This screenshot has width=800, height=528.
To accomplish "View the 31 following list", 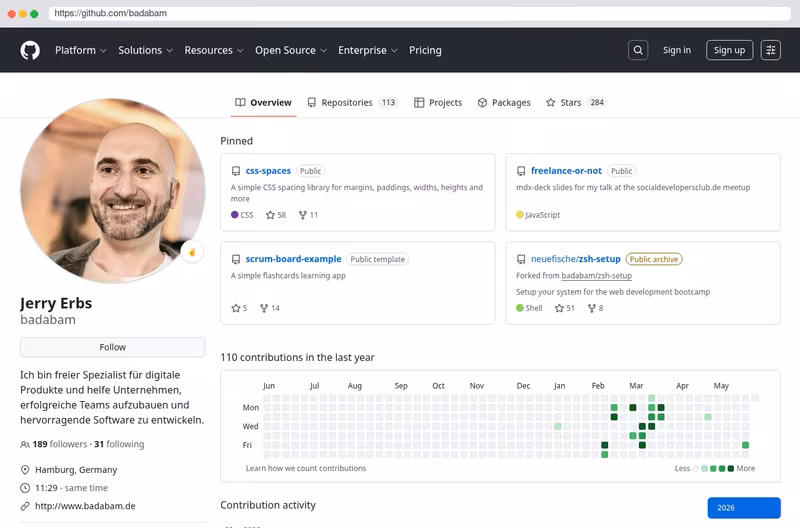I will 119,444.
